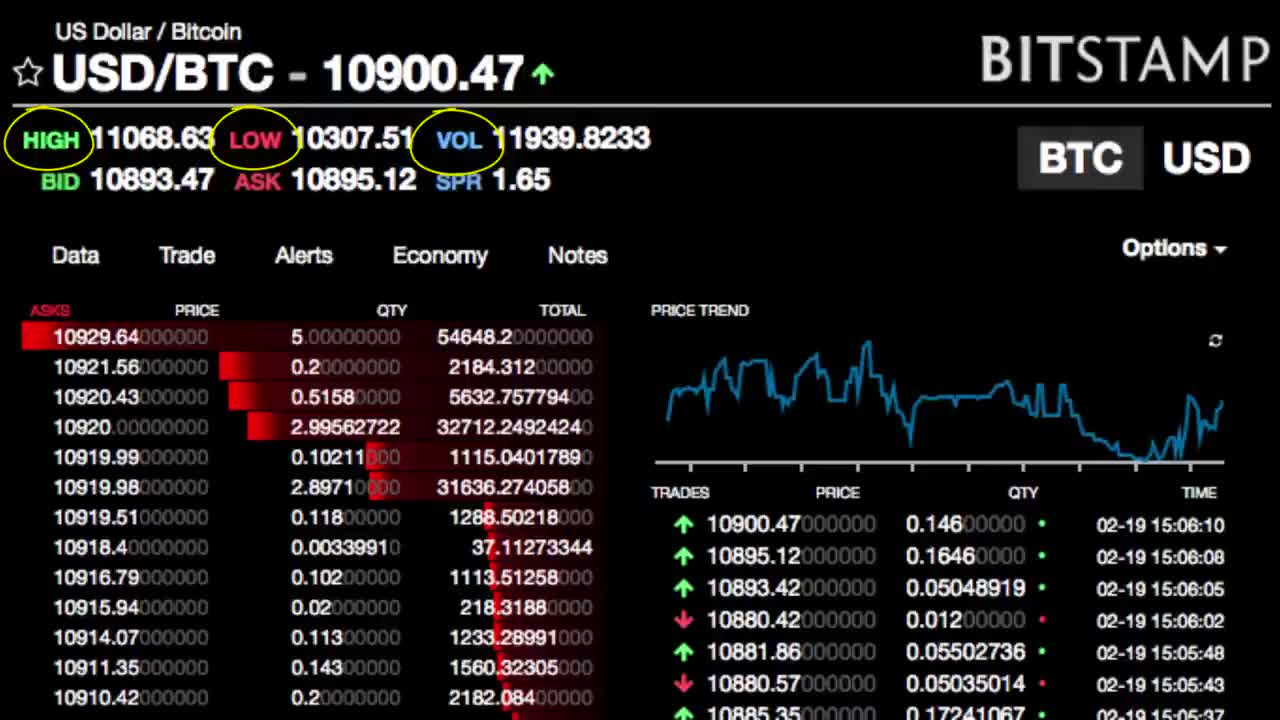Click the up arrow of the 10893.42 trade
Viewport: 1280px width, 720px height.
point(683,588)
